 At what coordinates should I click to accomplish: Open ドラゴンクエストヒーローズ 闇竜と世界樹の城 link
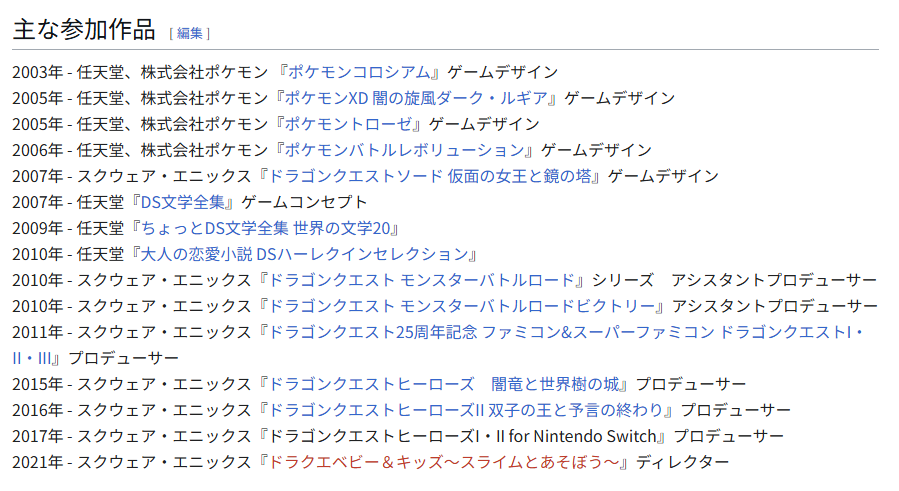[x=444, y=384]
